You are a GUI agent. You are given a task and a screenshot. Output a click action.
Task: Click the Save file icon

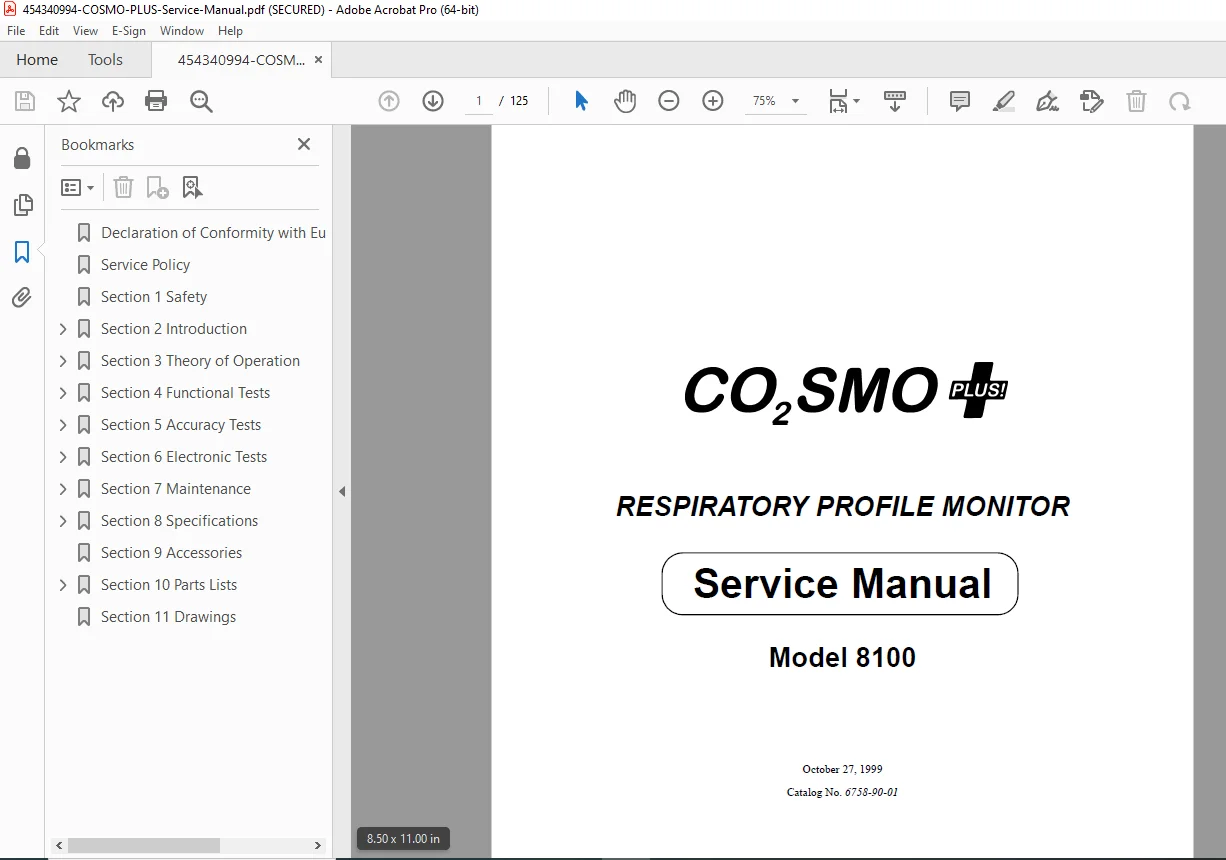25,101
